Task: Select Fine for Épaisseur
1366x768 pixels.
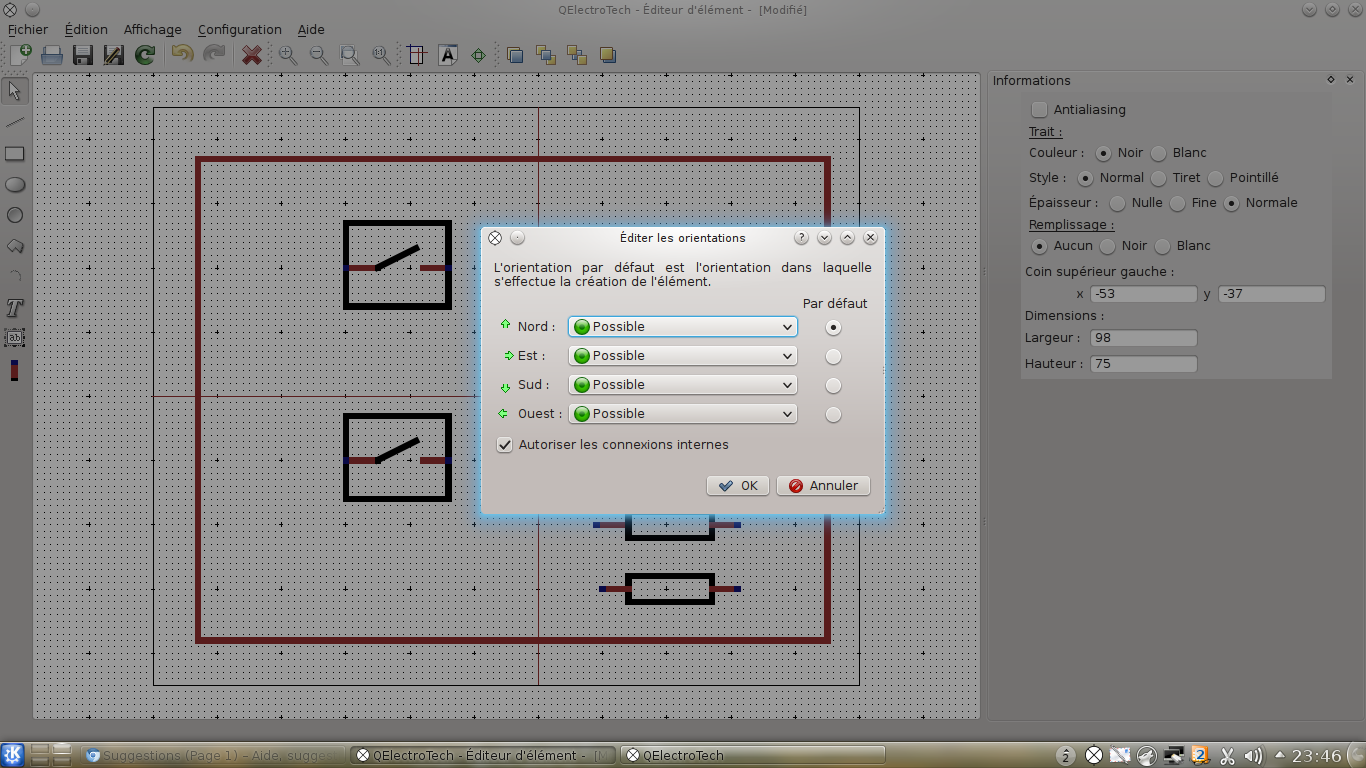Action: (1177, 204)
